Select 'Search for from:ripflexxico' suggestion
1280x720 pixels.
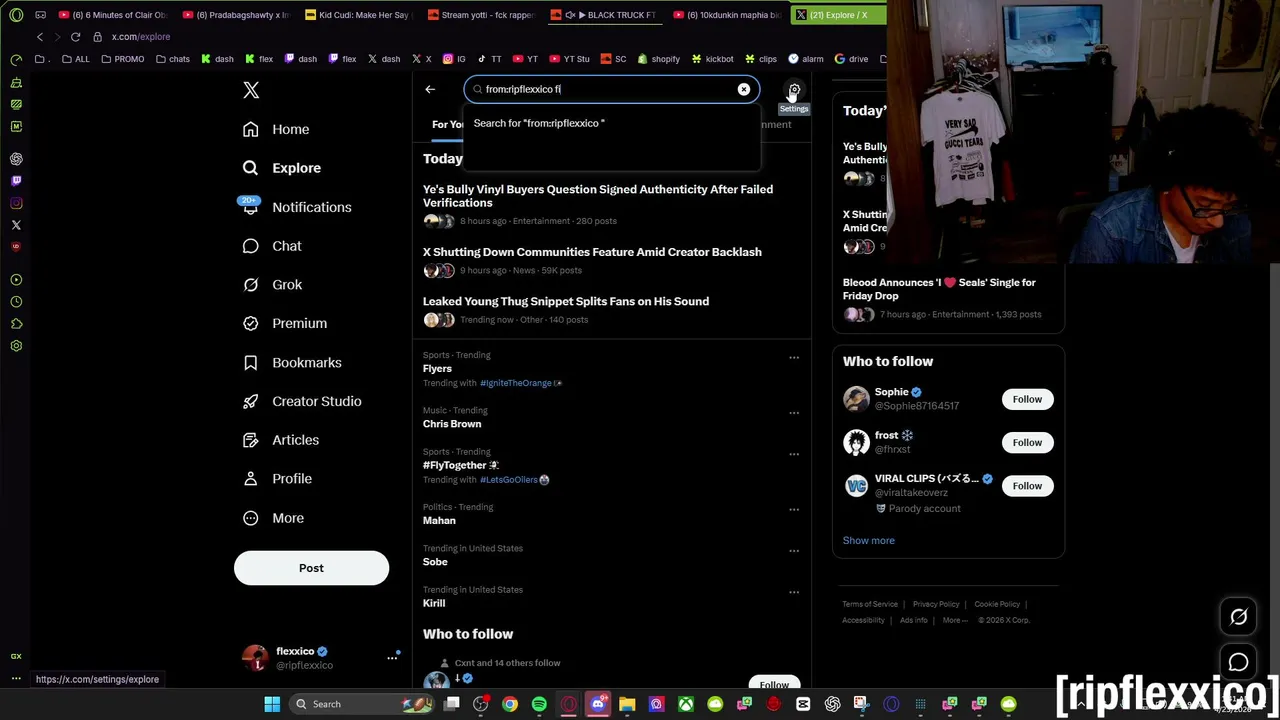point(611,123)
